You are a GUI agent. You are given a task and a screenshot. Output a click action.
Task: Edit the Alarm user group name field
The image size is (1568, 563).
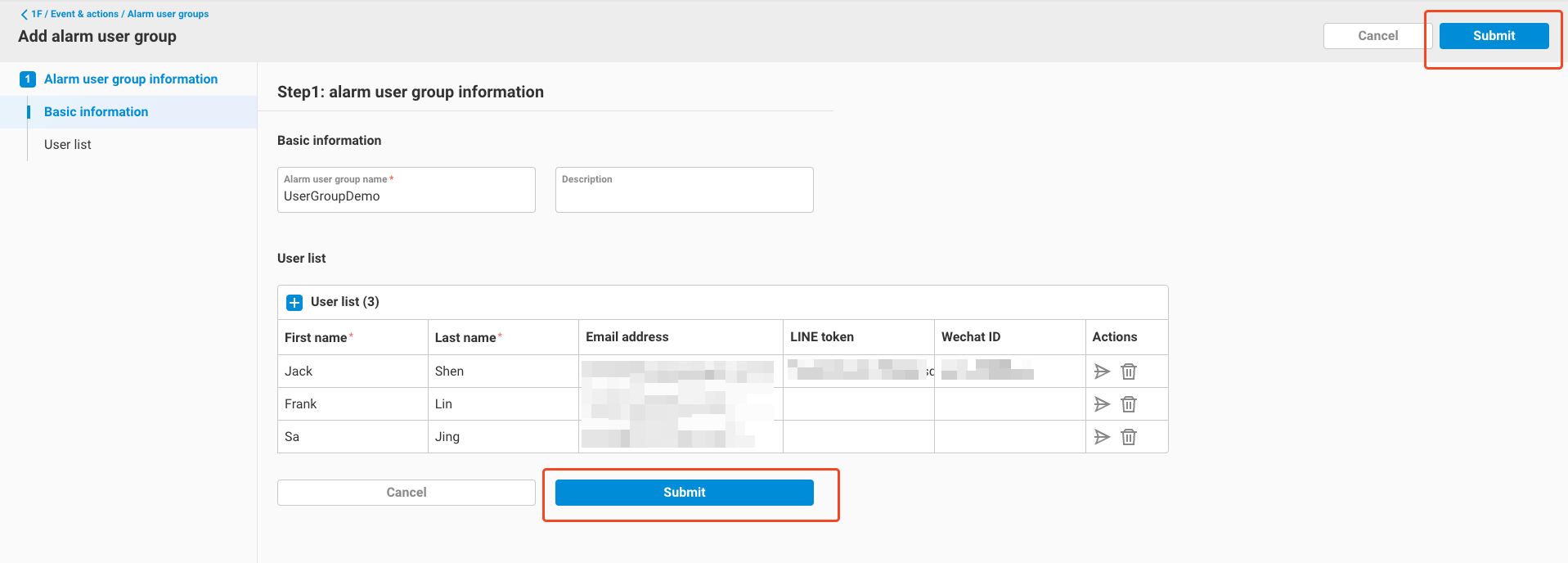click(406, 196)
